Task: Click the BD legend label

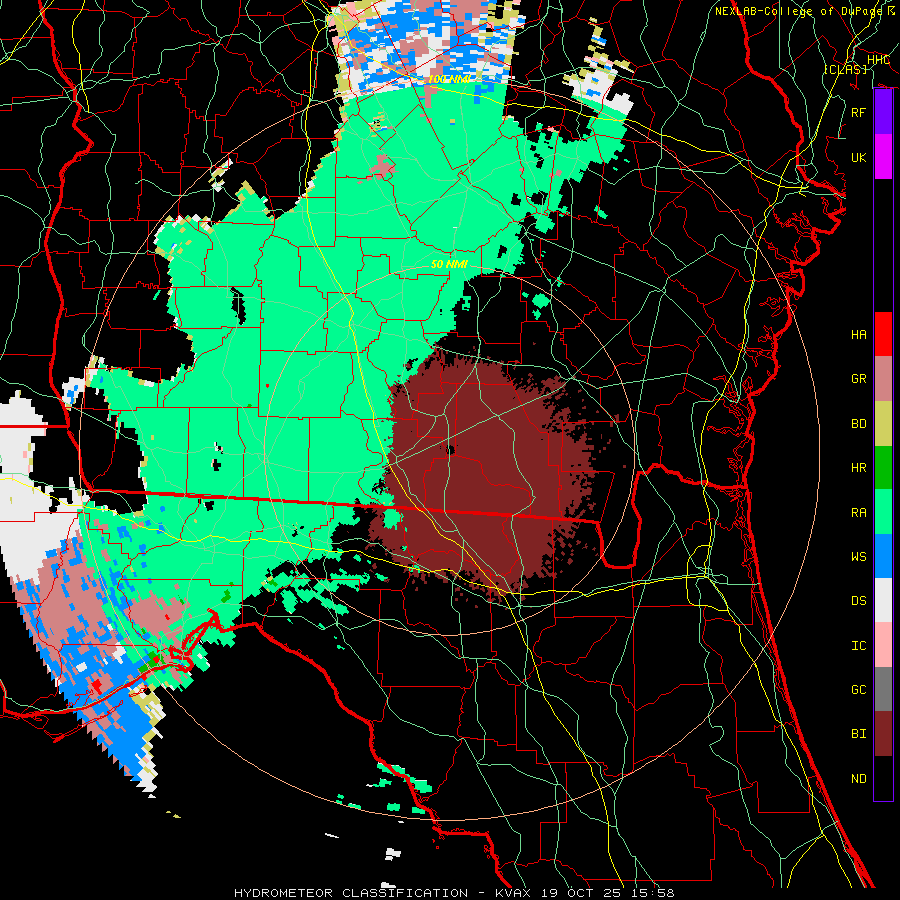Action: click(x=858, y=424)
